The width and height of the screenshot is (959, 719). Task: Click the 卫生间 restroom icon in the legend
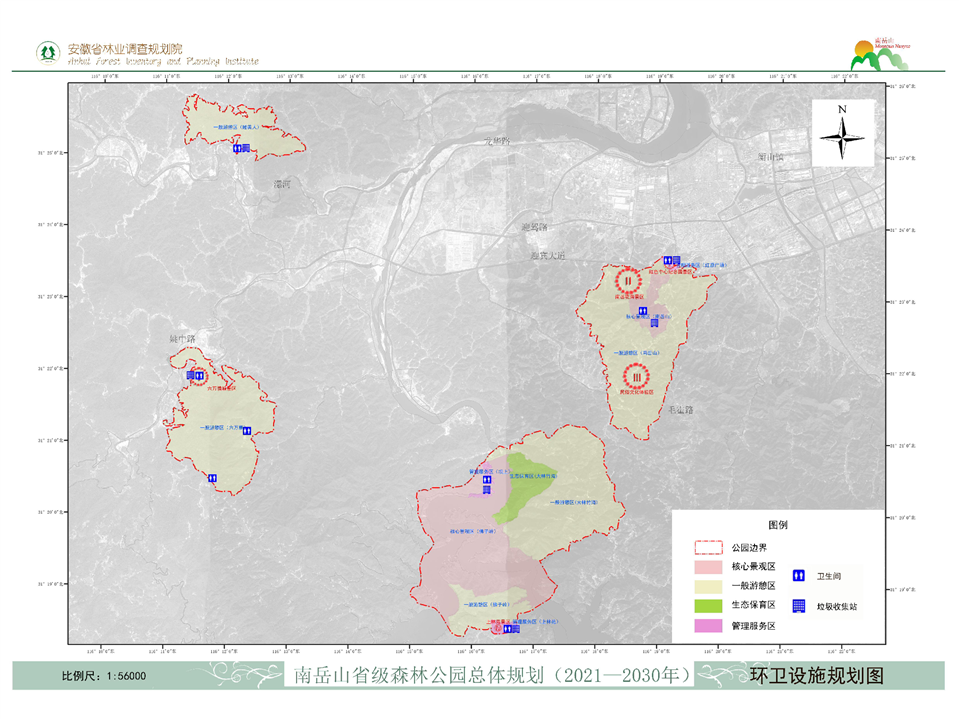click(799, 576)
